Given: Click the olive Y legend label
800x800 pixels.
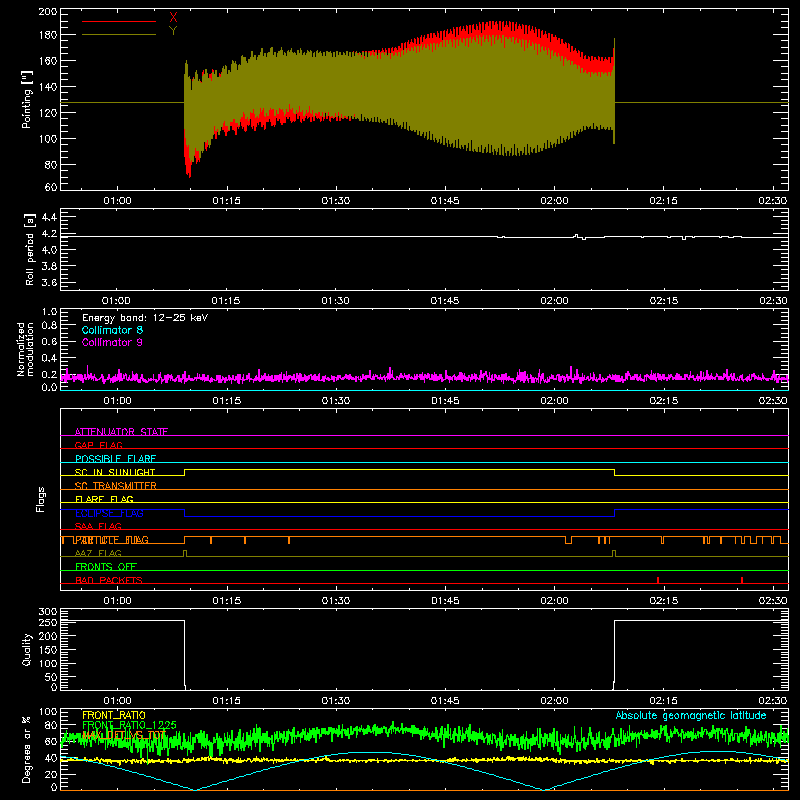Looking at the screenshot, I should click(173, 31).
